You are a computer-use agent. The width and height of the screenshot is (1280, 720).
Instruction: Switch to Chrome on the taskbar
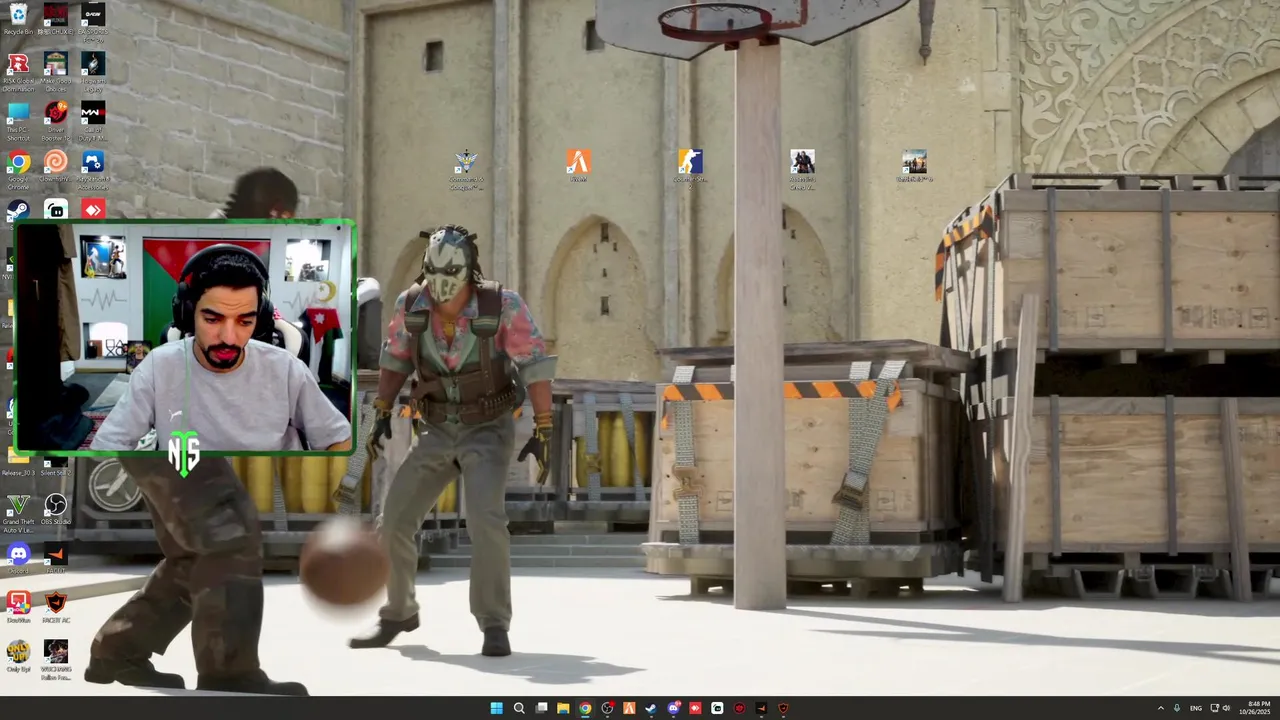point(585,708)
